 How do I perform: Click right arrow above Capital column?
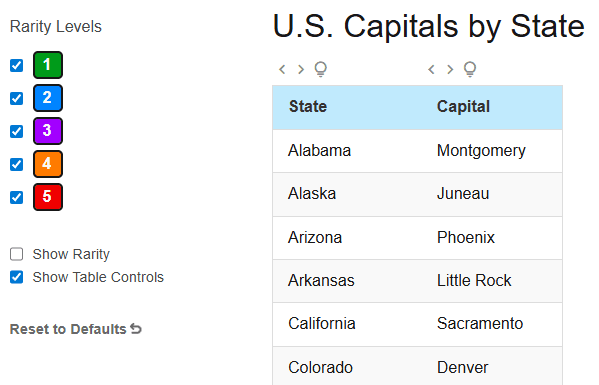click(450, 69)
